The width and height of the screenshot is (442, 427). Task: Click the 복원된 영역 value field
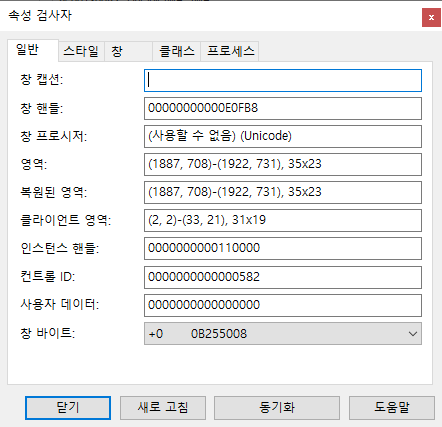283,192
